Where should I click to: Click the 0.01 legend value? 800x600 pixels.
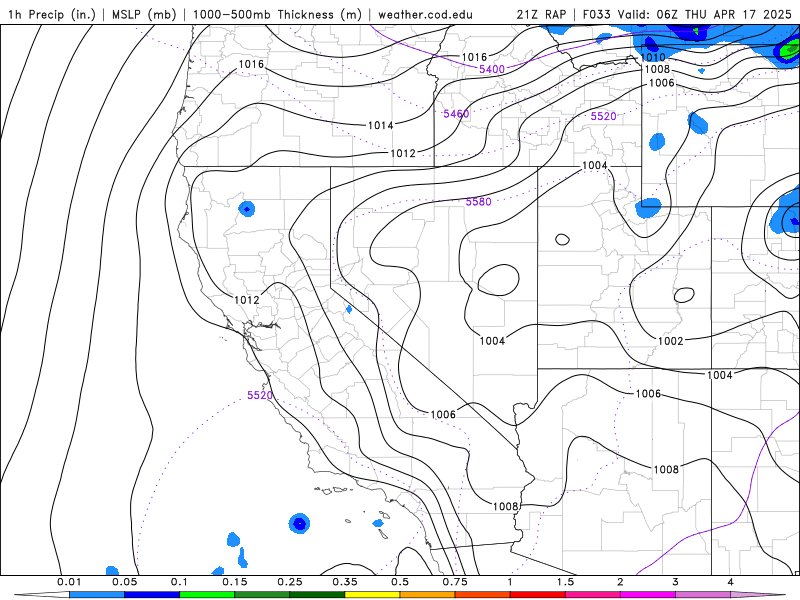69,582
